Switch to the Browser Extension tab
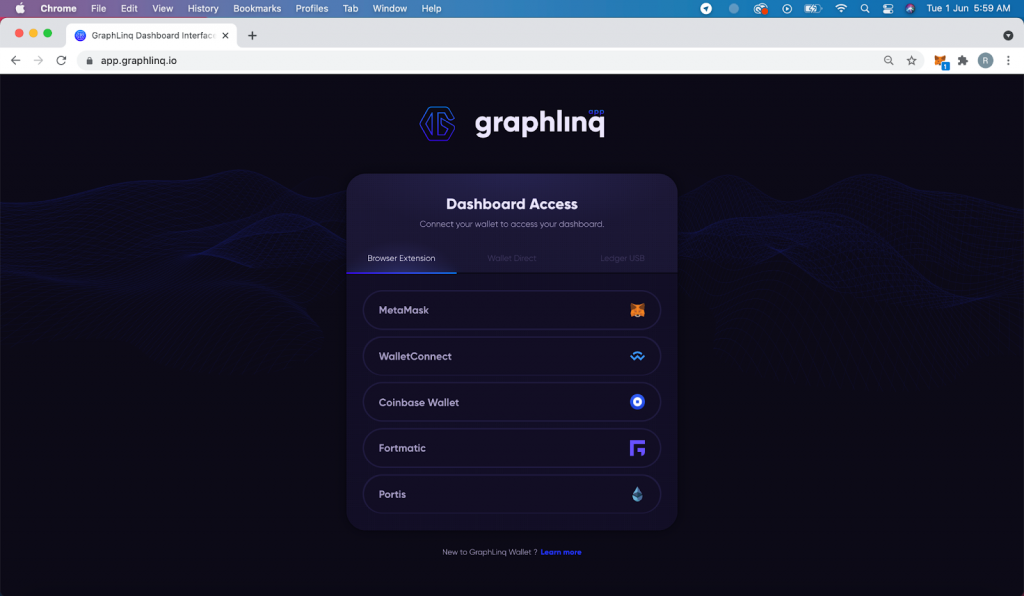Viewport: 1024px width, 596px height. [401, 259]
